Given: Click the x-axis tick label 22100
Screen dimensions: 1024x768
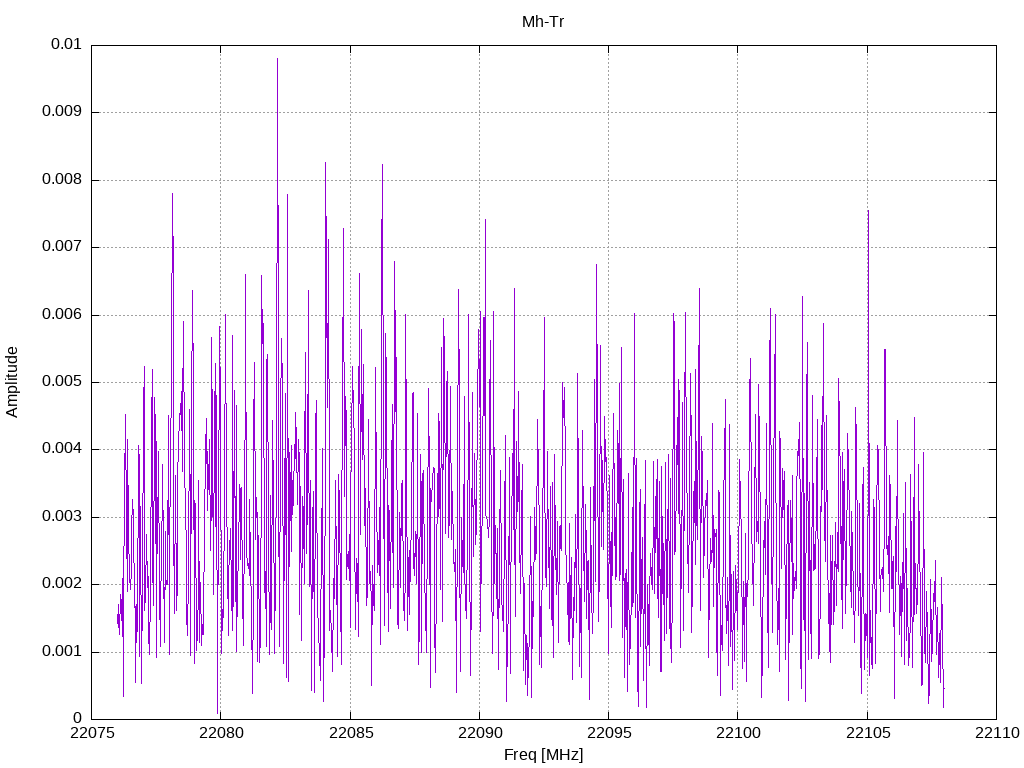Looking at the screenshot, I should pyautogui.click(x=738, y=733).
